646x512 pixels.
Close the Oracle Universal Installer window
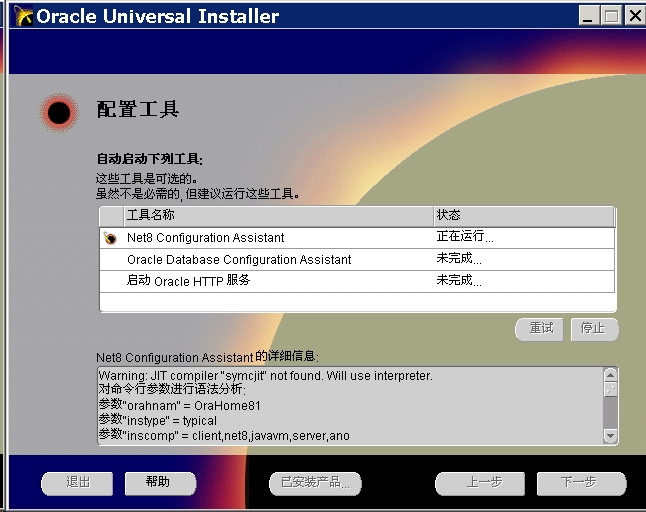(635, 16)
